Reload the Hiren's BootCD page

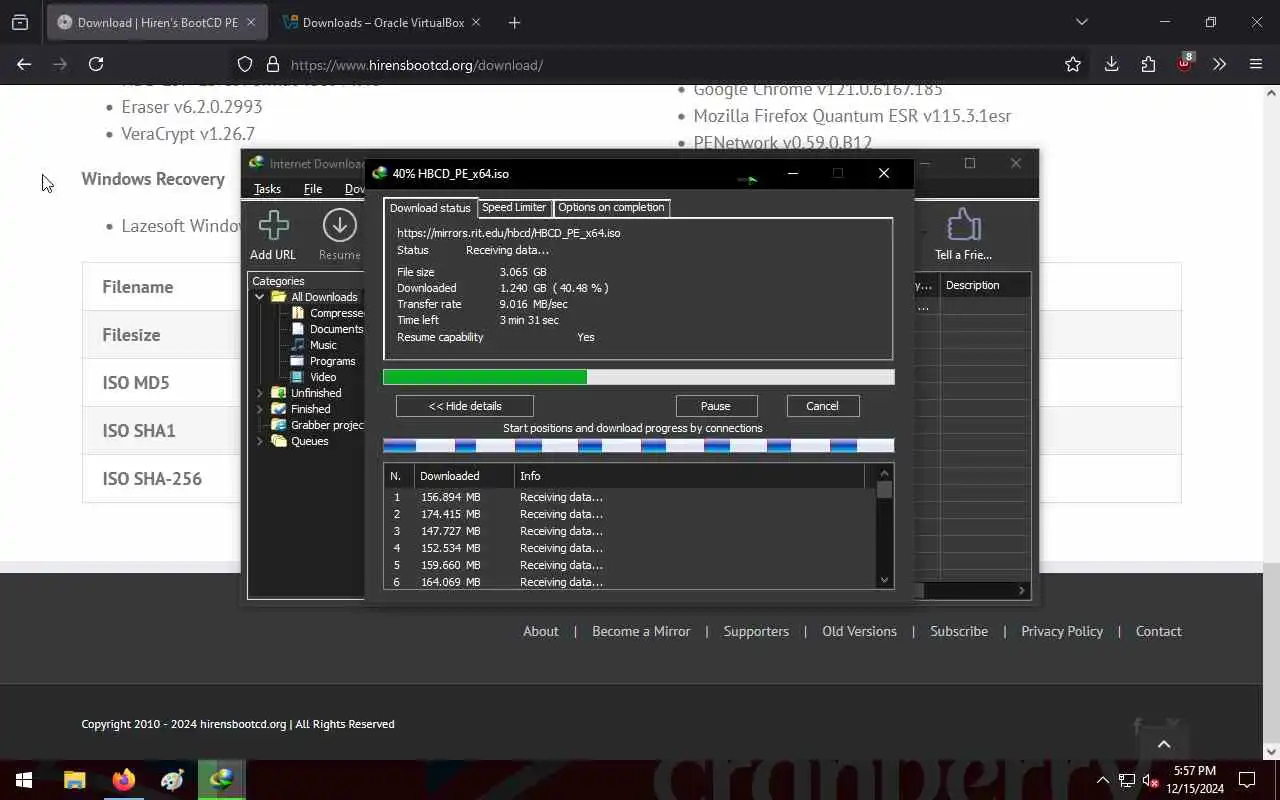coord(96,64)
